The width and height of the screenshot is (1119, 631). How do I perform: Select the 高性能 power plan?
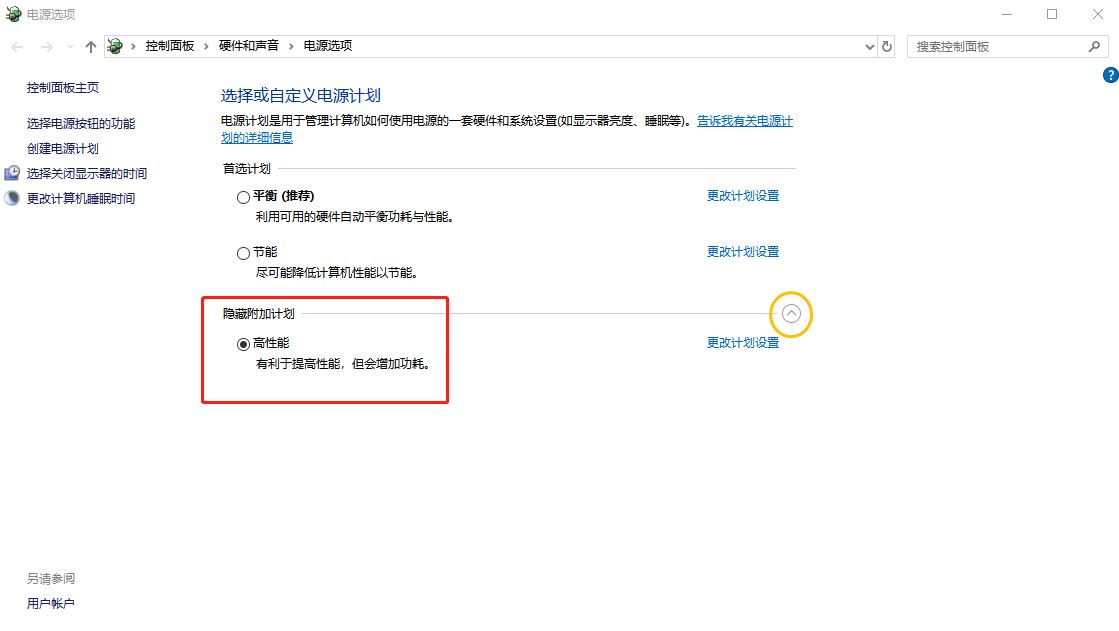243,344
